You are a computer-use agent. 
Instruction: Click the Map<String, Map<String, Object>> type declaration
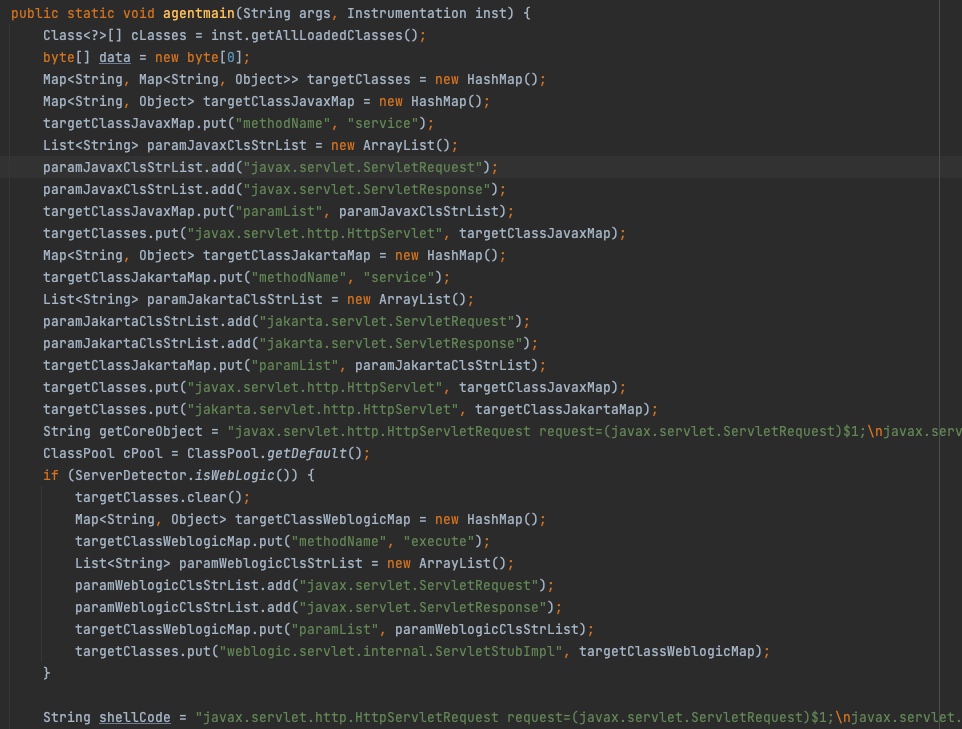click(x=171, y=79)
